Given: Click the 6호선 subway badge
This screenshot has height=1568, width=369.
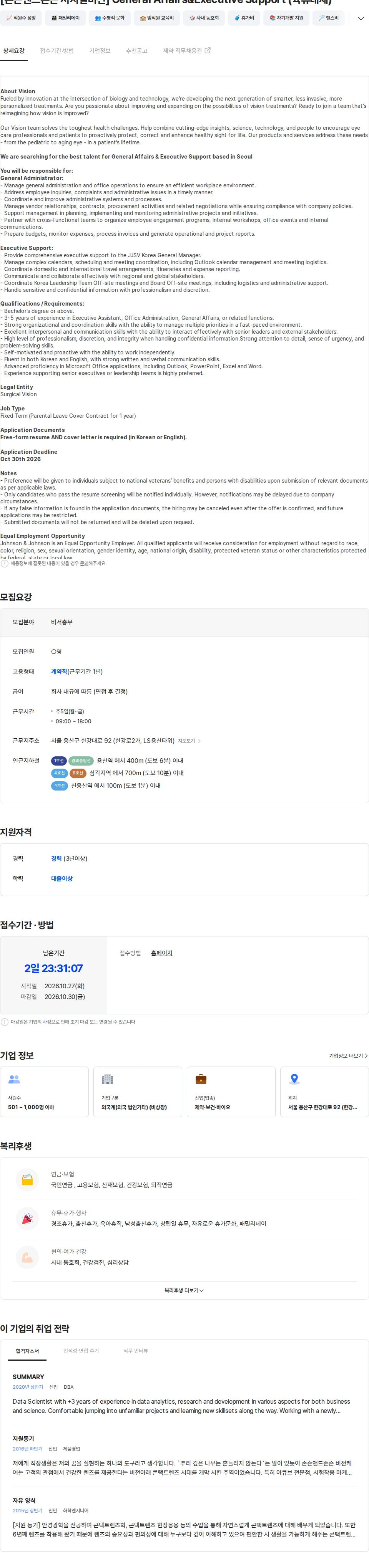Looking at the screenshot, I should (77, 773).
